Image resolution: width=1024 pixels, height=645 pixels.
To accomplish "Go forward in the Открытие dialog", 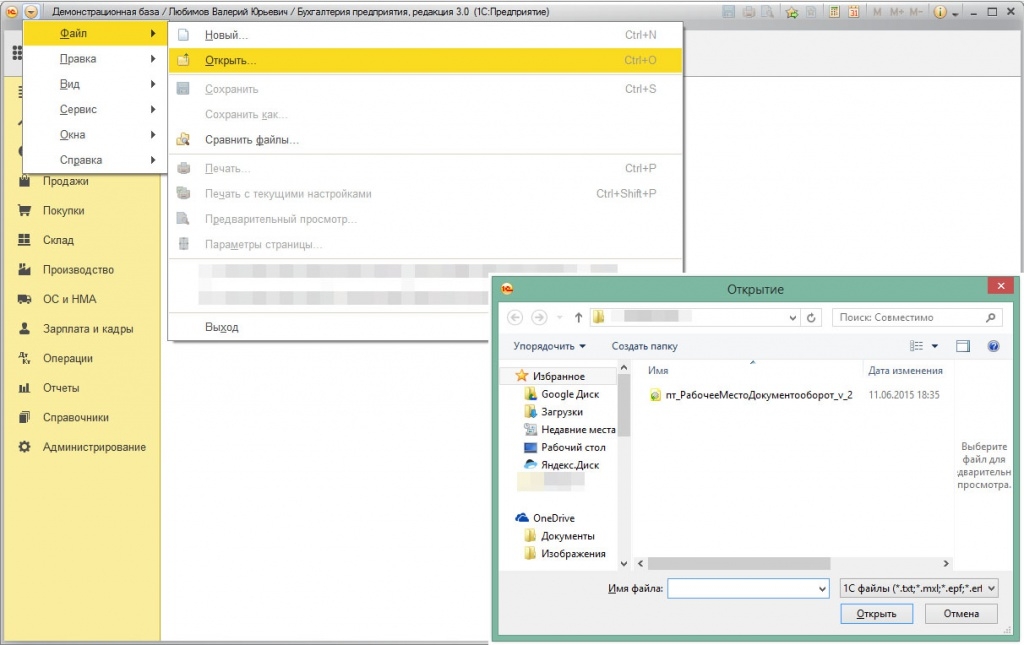I will tap(539, 317).
